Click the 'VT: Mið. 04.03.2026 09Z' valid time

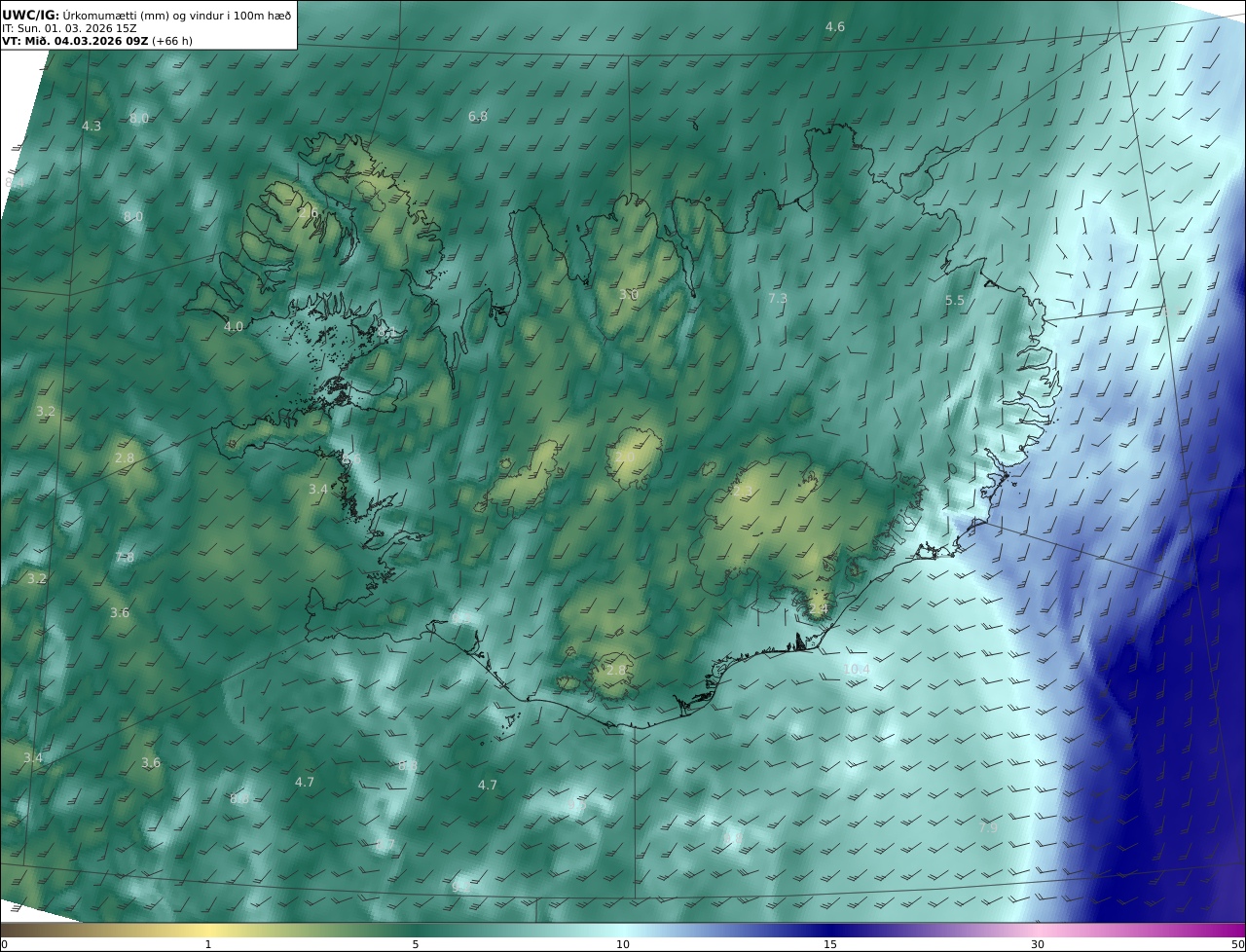75,41
